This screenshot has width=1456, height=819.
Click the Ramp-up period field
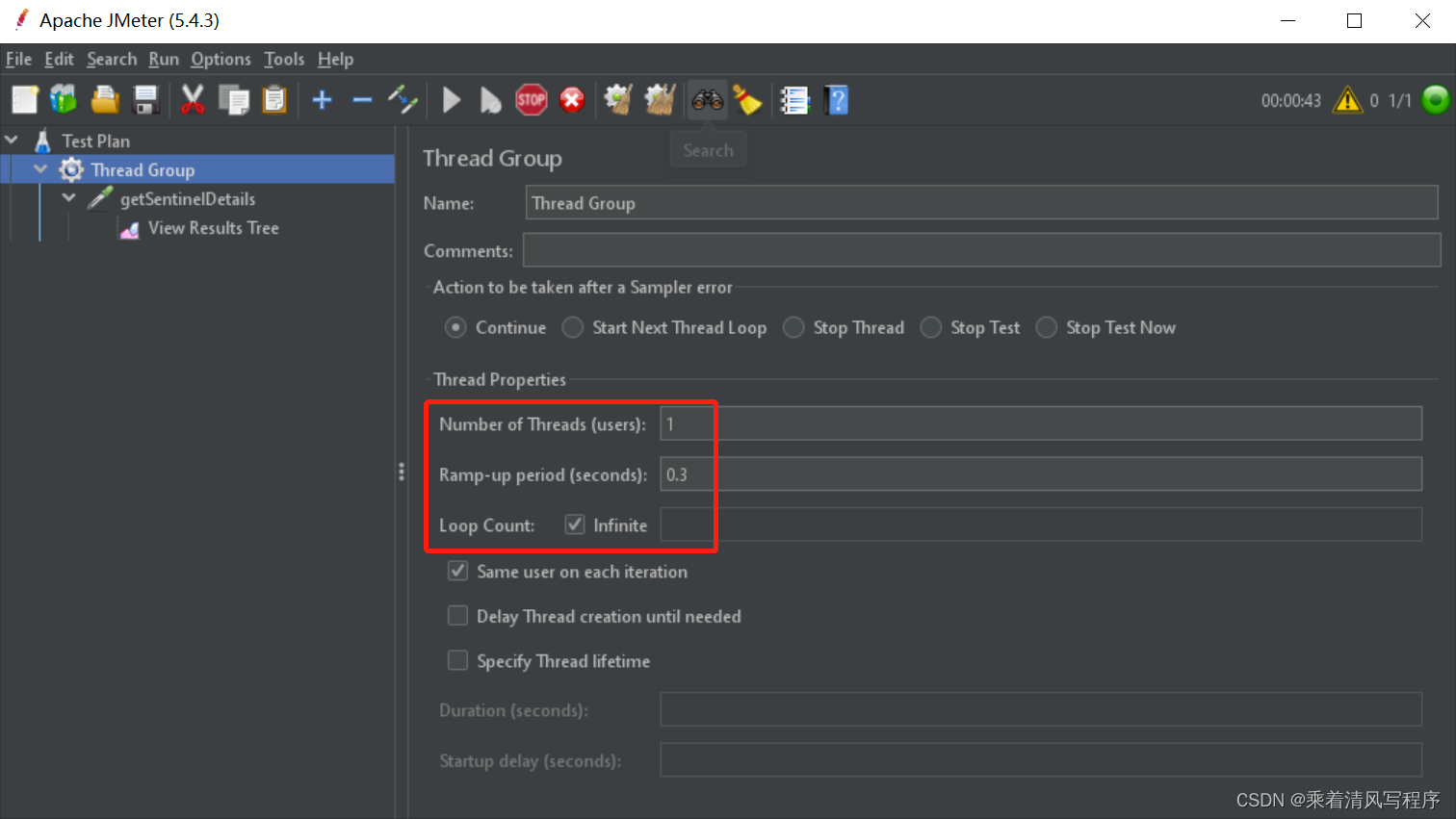1041,474
